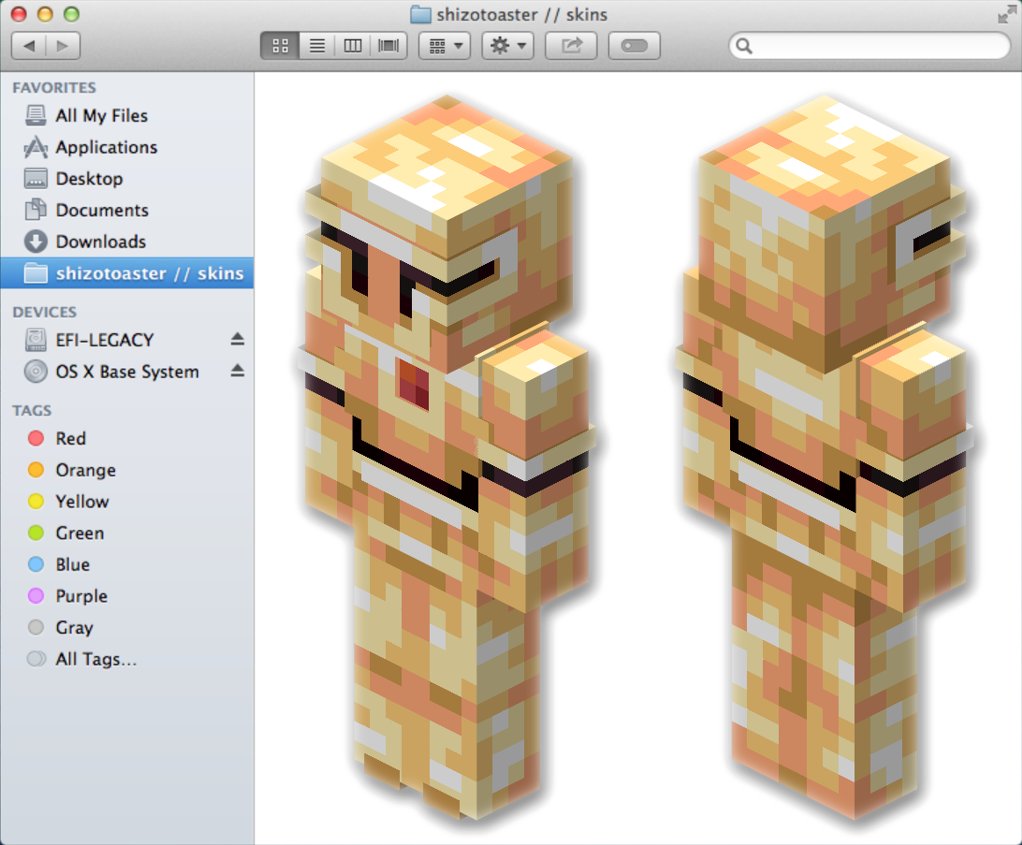Focus the Finder search field
The height and width of the screenshot is (845, 1022).
tap(869, 46)
